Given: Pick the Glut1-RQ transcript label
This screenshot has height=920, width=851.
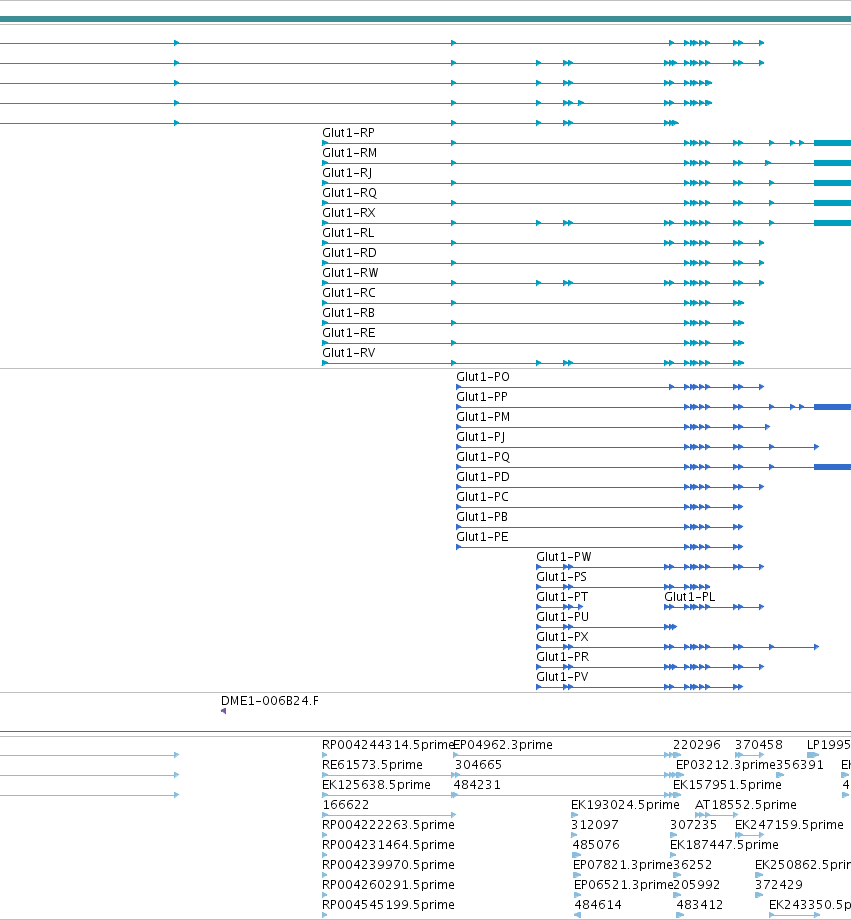Looking at the screenshot, I should [349, 193].
